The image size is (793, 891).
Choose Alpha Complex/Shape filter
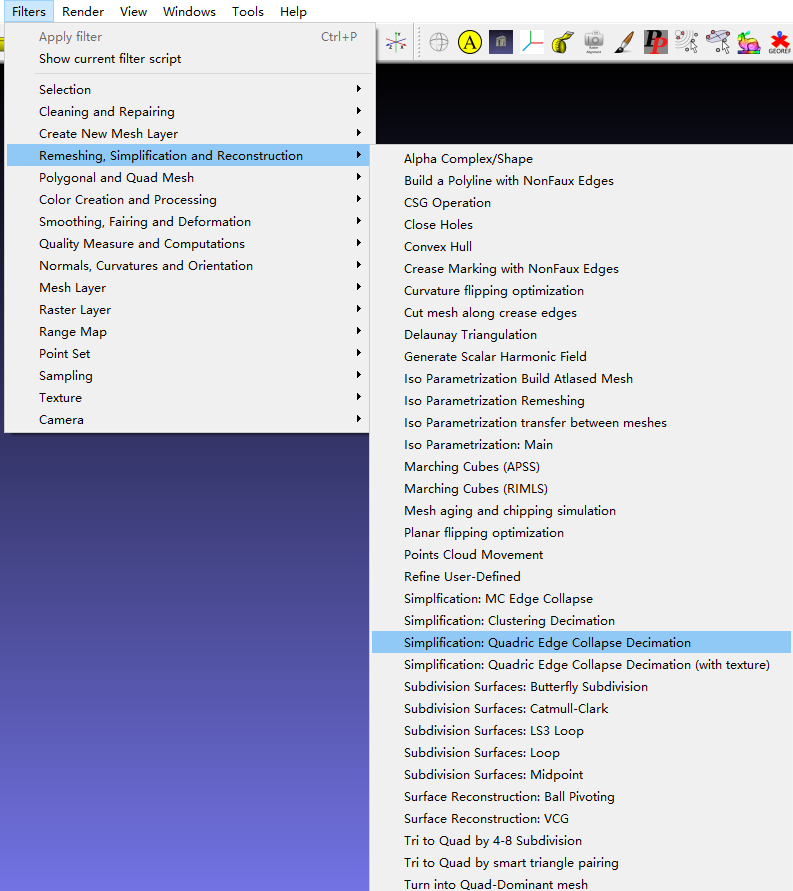point(582,159)
